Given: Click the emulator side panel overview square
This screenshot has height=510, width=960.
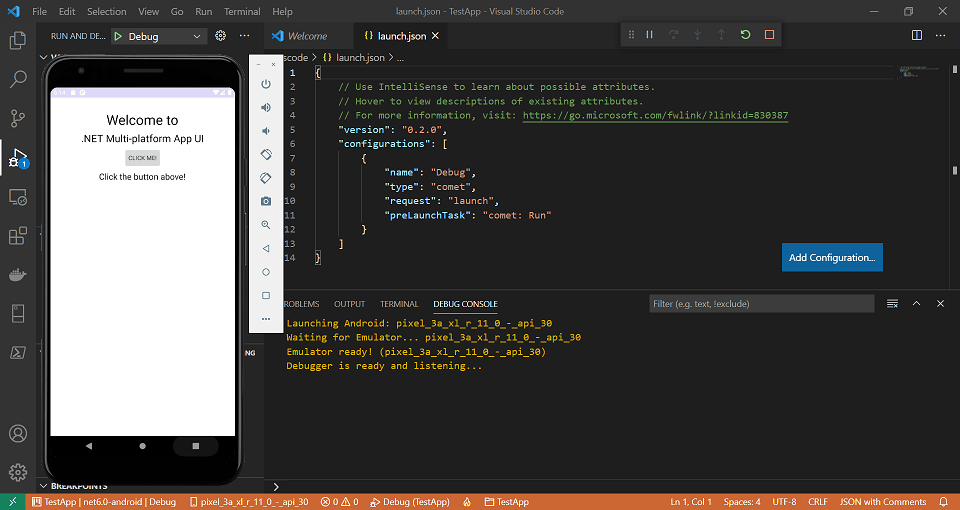Looking at the screenshot, I should pyautogui.click(x=266, y=296).
